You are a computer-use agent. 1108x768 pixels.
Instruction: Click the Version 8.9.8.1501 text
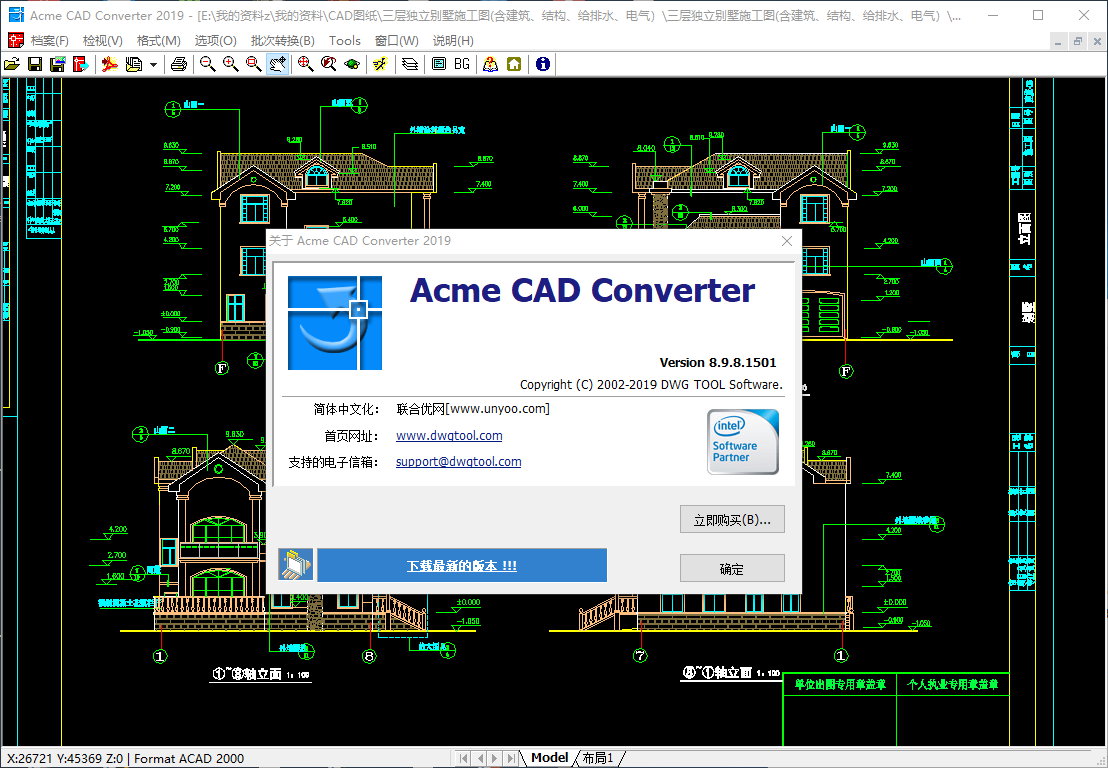[718, 362]
